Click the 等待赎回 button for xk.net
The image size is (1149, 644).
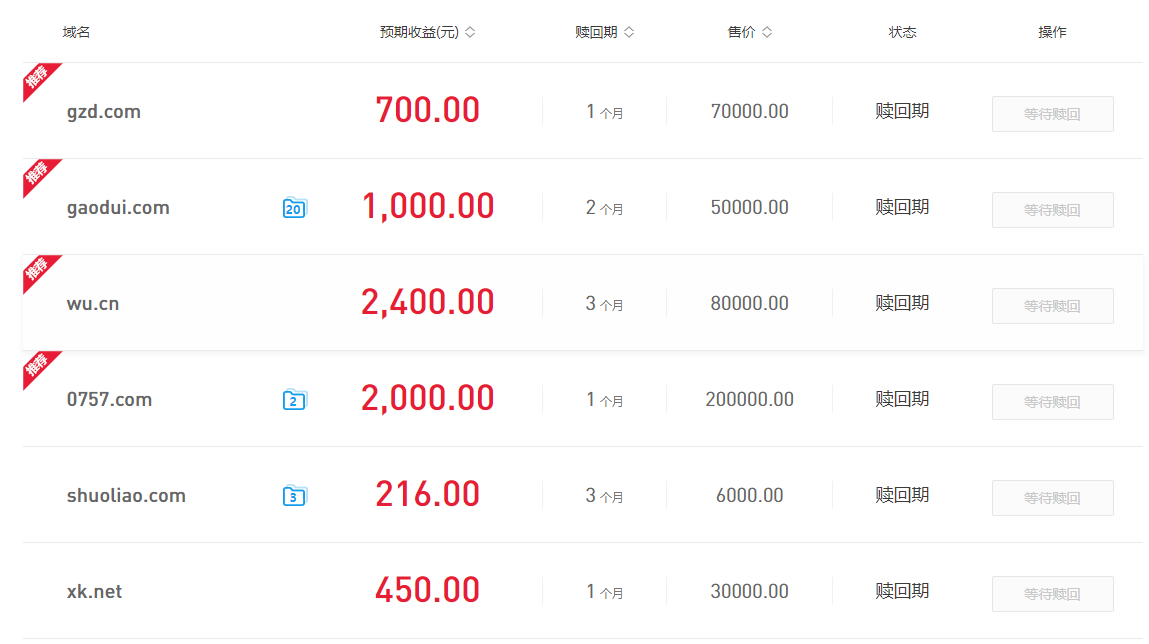(1052, 594)
